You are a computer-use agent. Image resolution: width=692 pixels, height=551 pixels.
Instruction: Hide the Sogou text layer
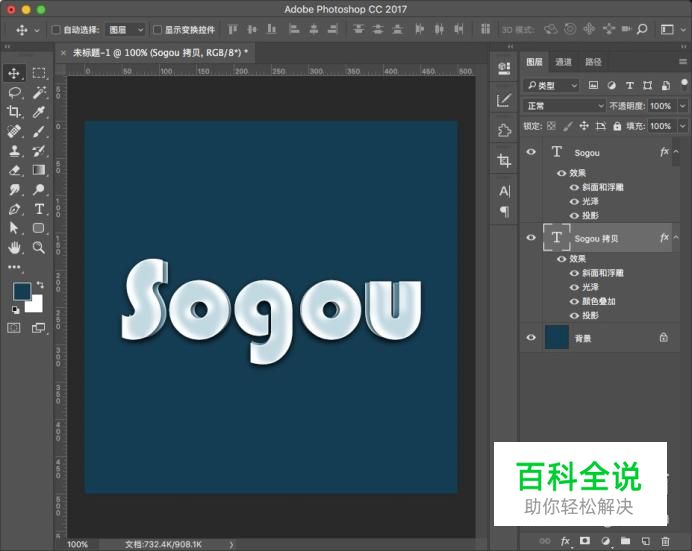531,152
